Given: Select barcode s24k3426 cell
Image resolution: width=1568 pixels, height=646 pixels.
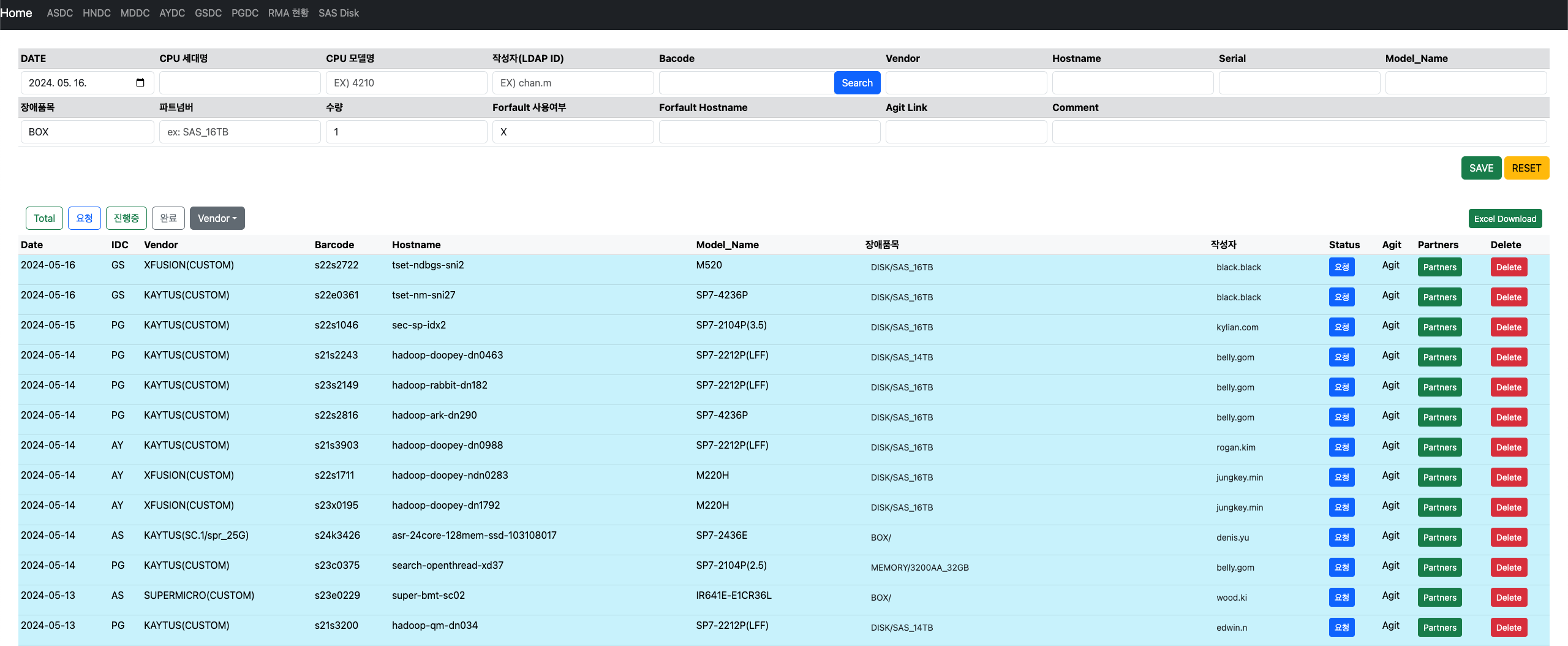Looking at the screenshot, I should click(x=337, y=535).
